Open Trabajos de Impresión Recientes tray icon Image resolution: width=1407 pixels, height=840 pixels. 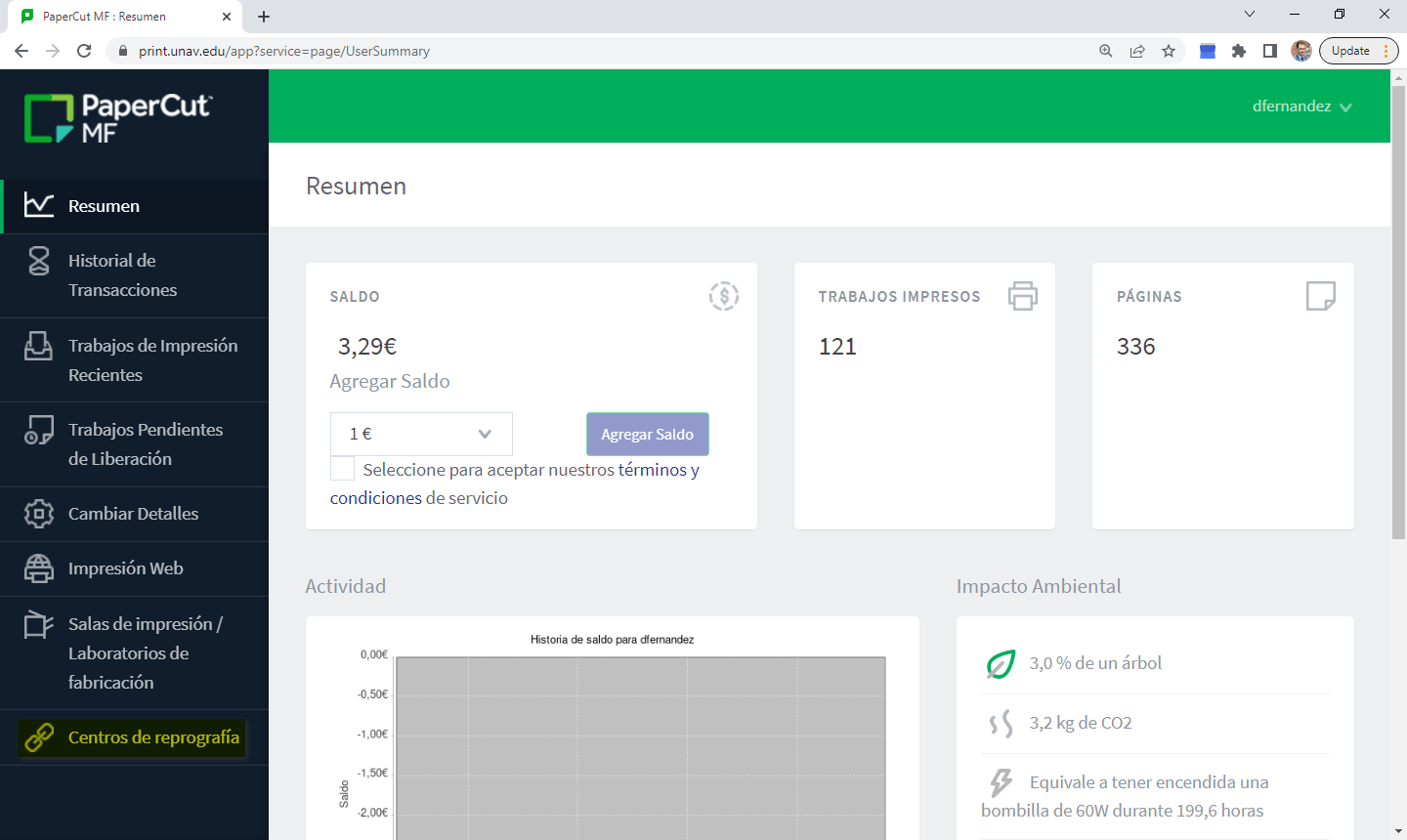tap(39, 346)
